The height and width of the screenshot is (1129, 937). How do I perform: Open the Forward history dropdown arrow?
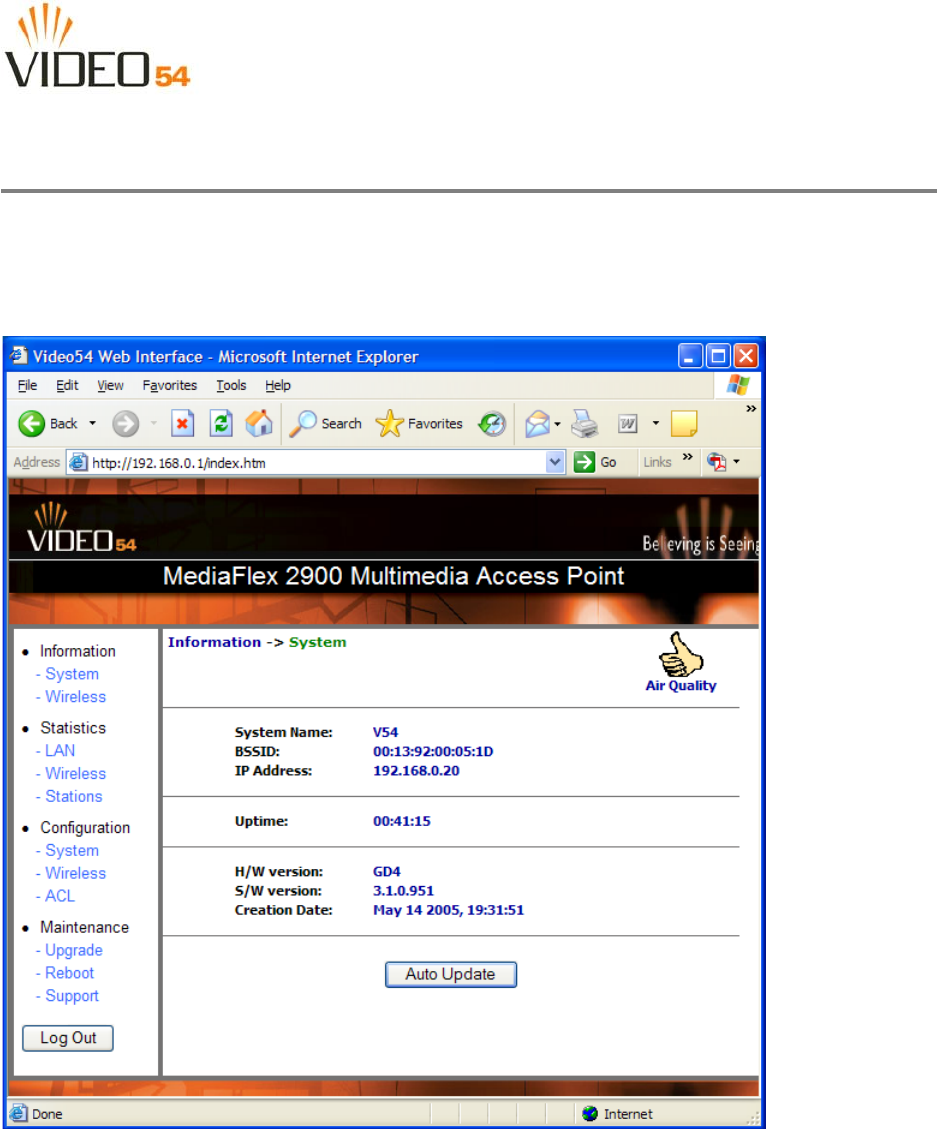click(x=153, y=423)
